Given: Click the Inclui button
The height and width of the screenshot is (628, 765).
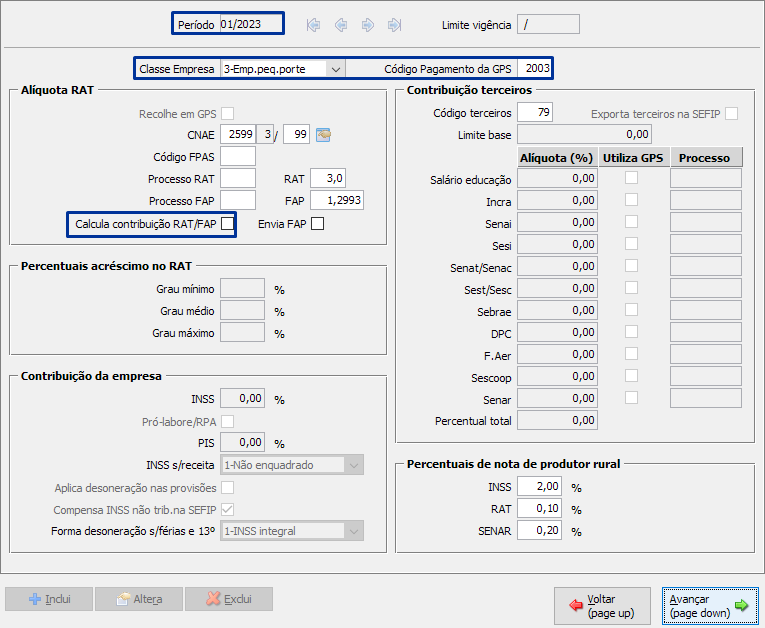Looking at the screenshot, I should coord(50,599).
